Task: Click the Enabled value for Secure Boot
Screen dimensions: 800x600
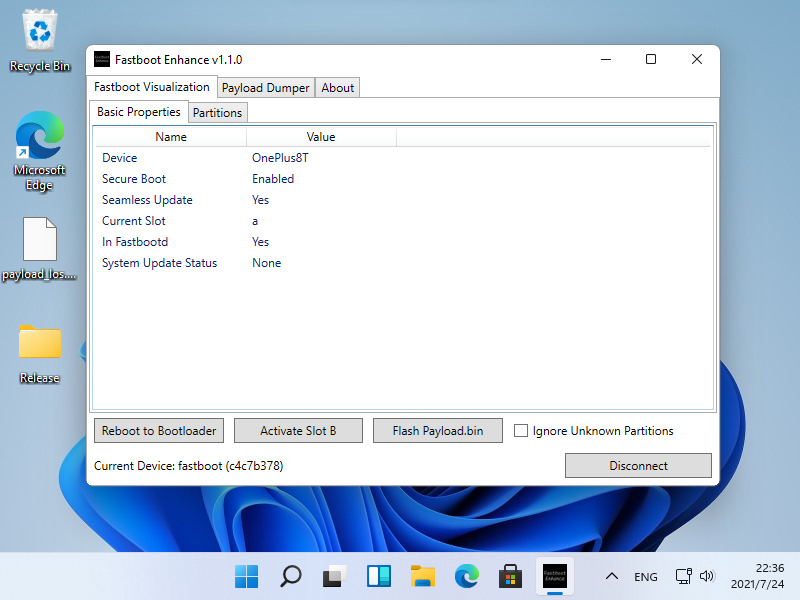Action: point(273,179)
